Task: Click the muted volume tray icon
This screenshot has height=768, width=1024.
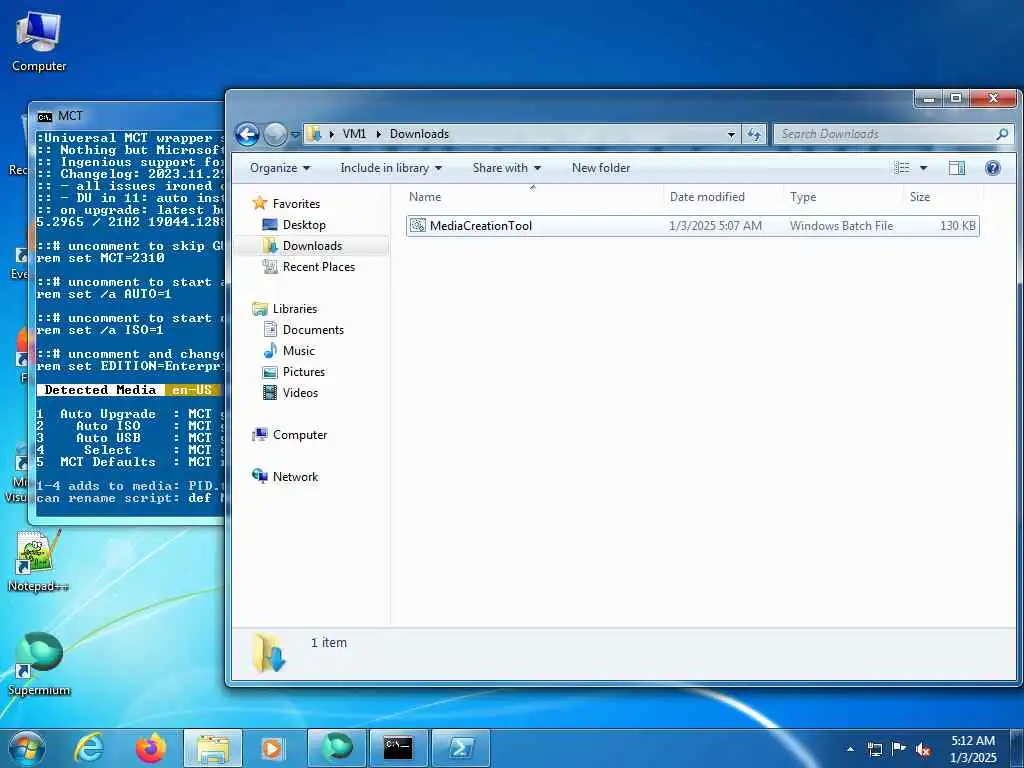Action: coord(923,750)
